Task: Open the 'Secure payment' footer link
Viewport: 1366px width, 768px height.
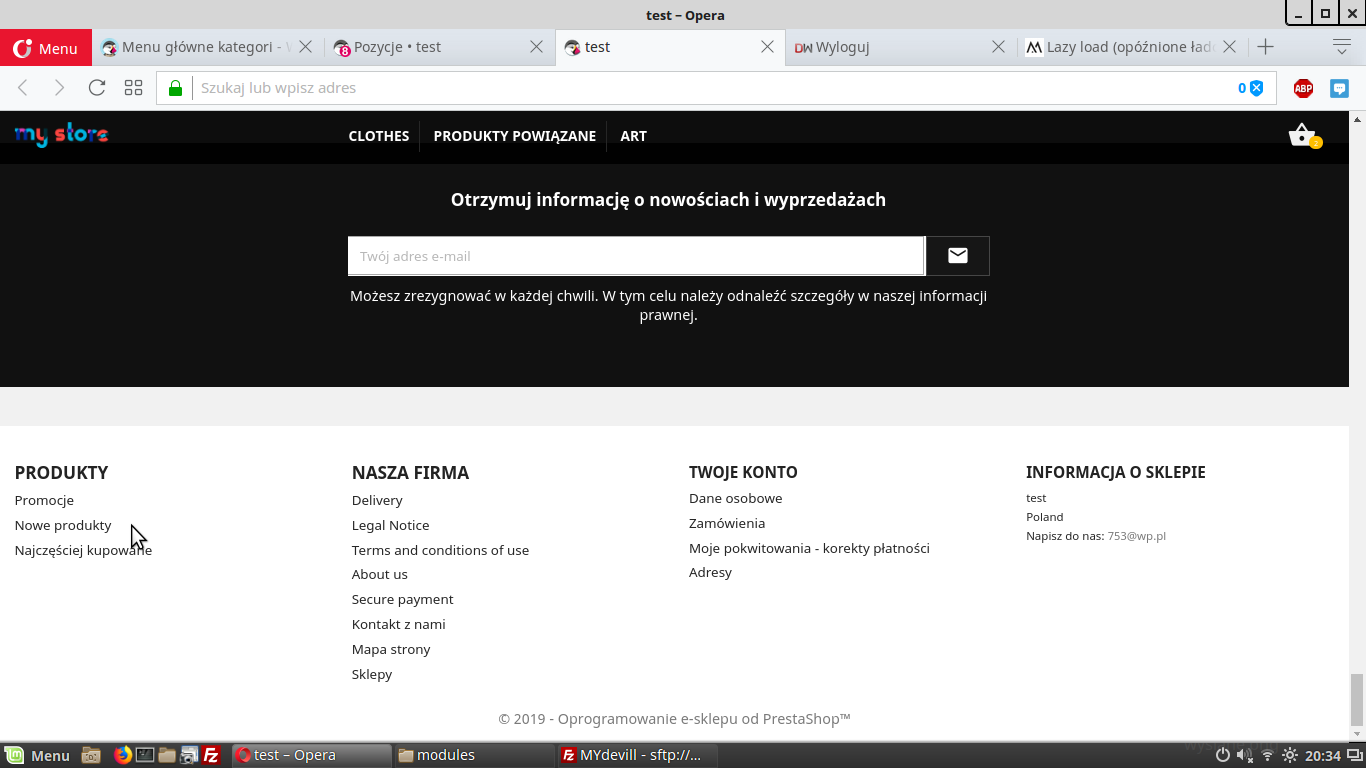Action: pos(402,599)
